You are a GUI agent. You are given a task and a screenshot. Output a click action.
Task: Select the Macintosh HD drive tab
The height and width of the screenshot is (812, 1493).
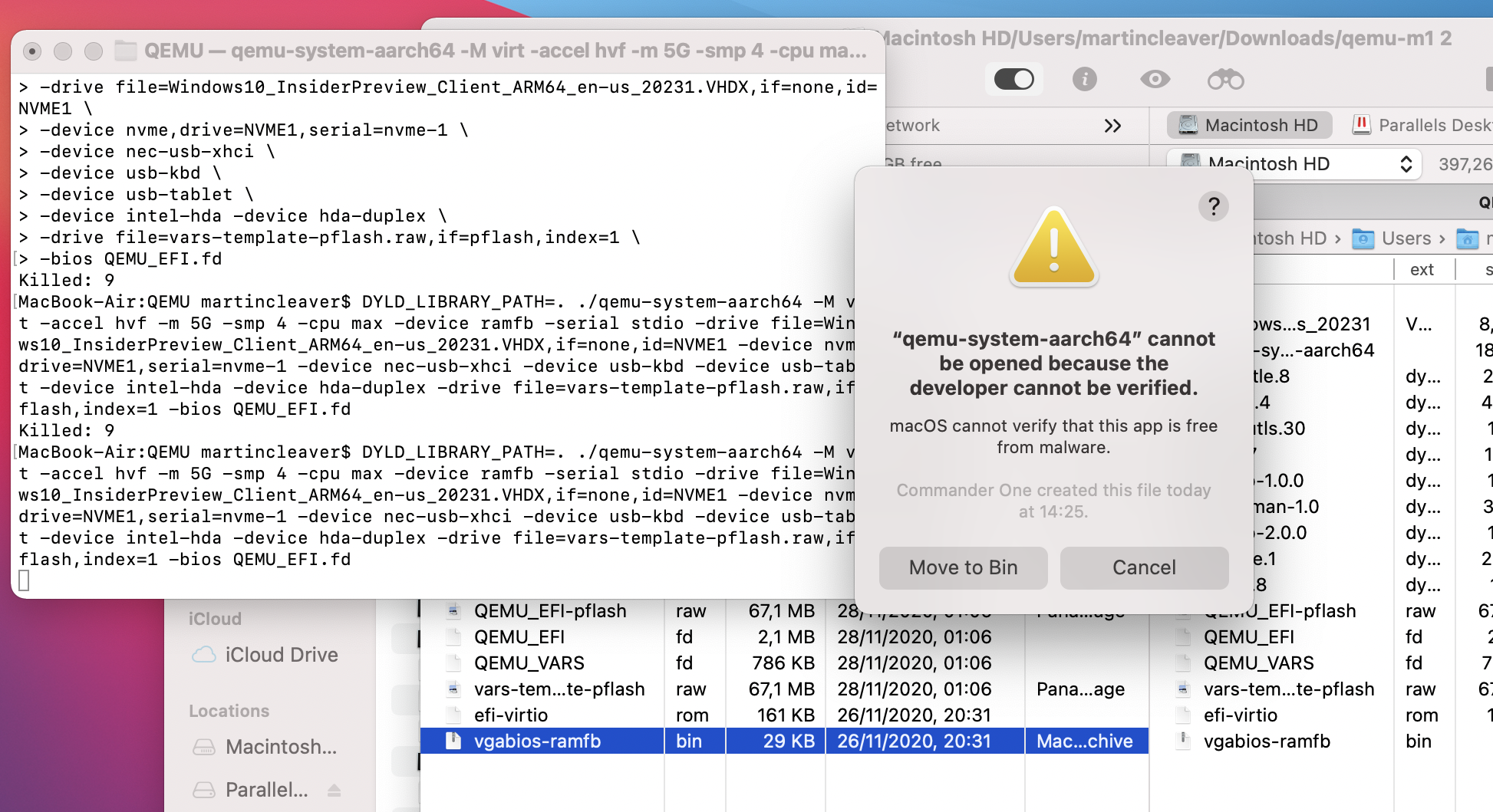tap(1249, 125)
